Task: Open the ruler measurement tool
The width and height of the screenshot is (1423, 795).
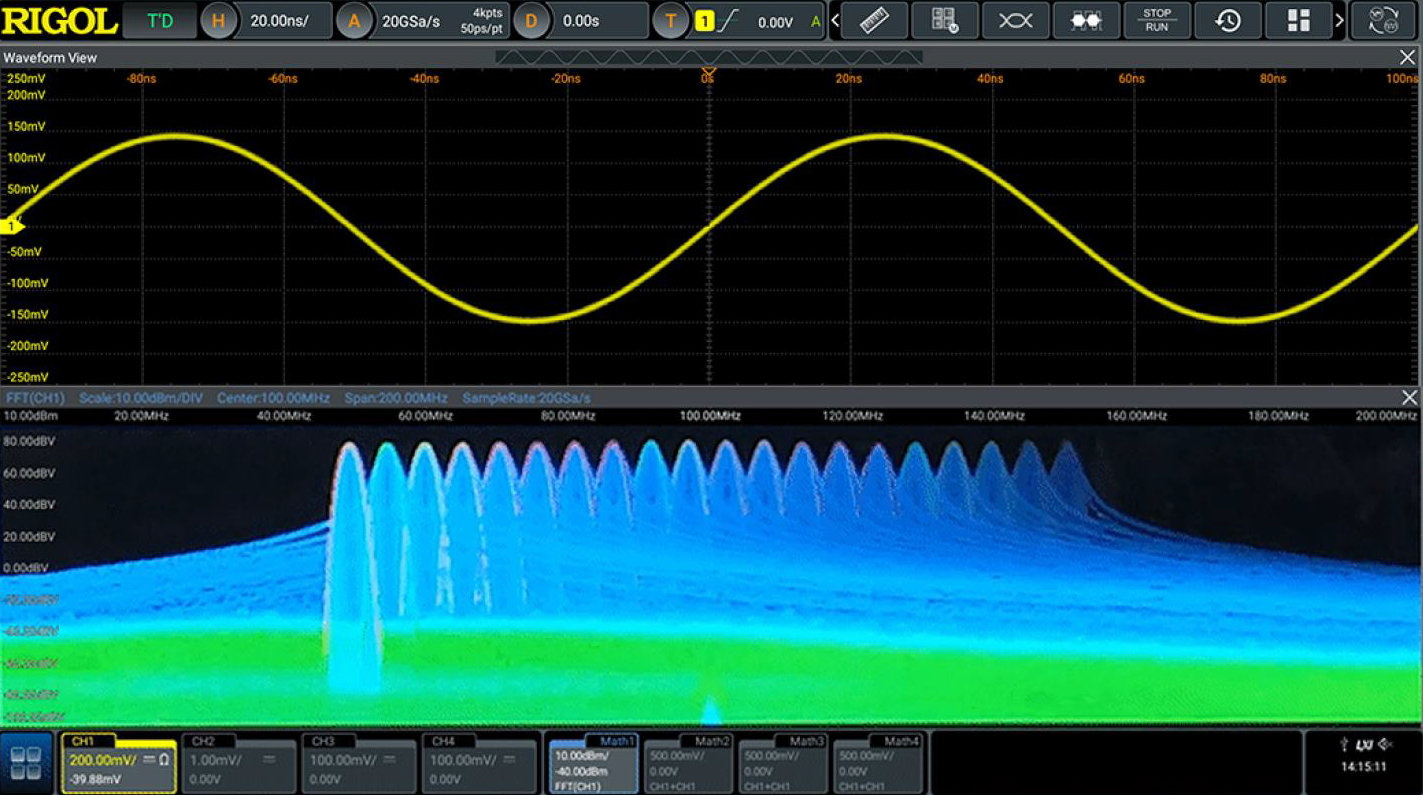Action: 874,21
